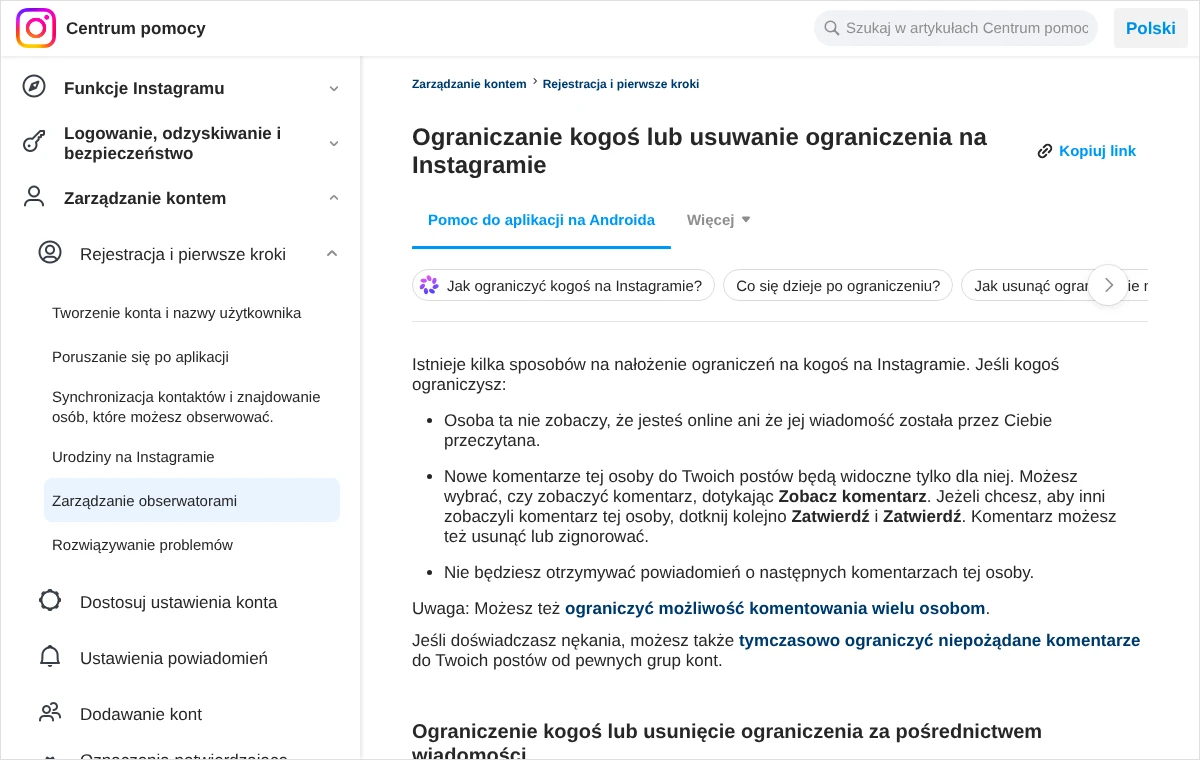Follow Zarządzanie kontem breadcrumb link
Viewport: 1200px width, 760px height.
[x=469, y=84]
